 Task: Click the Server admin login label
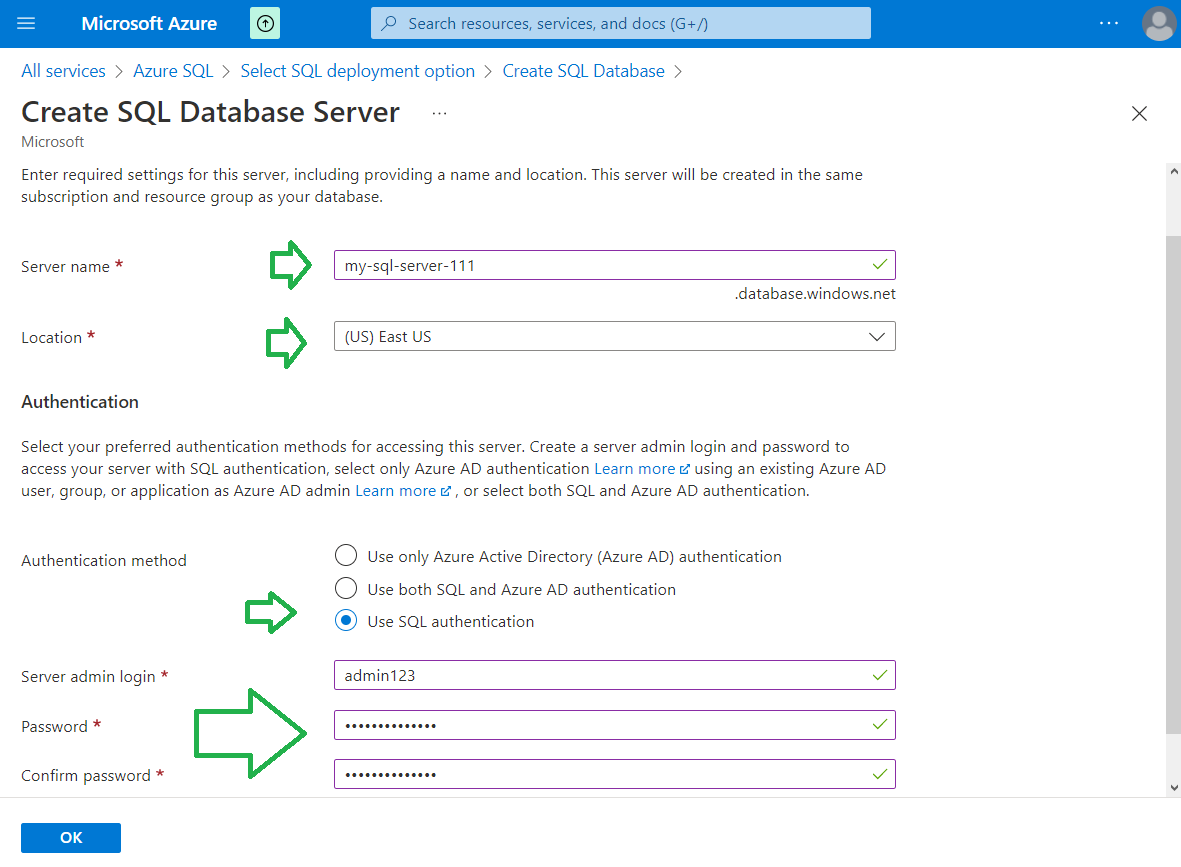tap(88, 676)
